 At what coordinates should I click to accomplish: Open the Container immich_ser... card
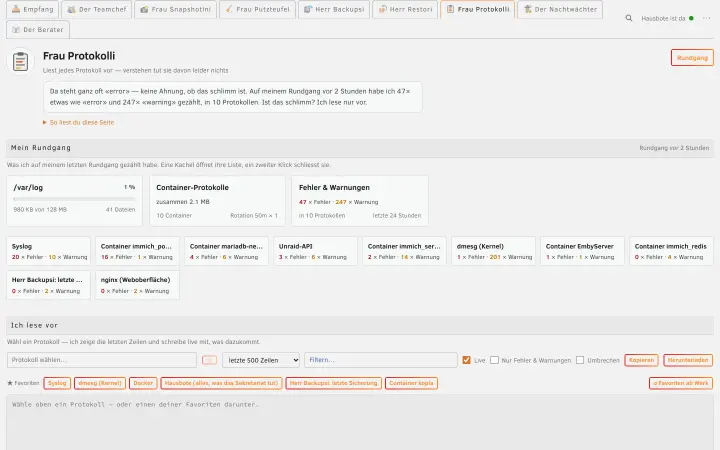(405, 251)
